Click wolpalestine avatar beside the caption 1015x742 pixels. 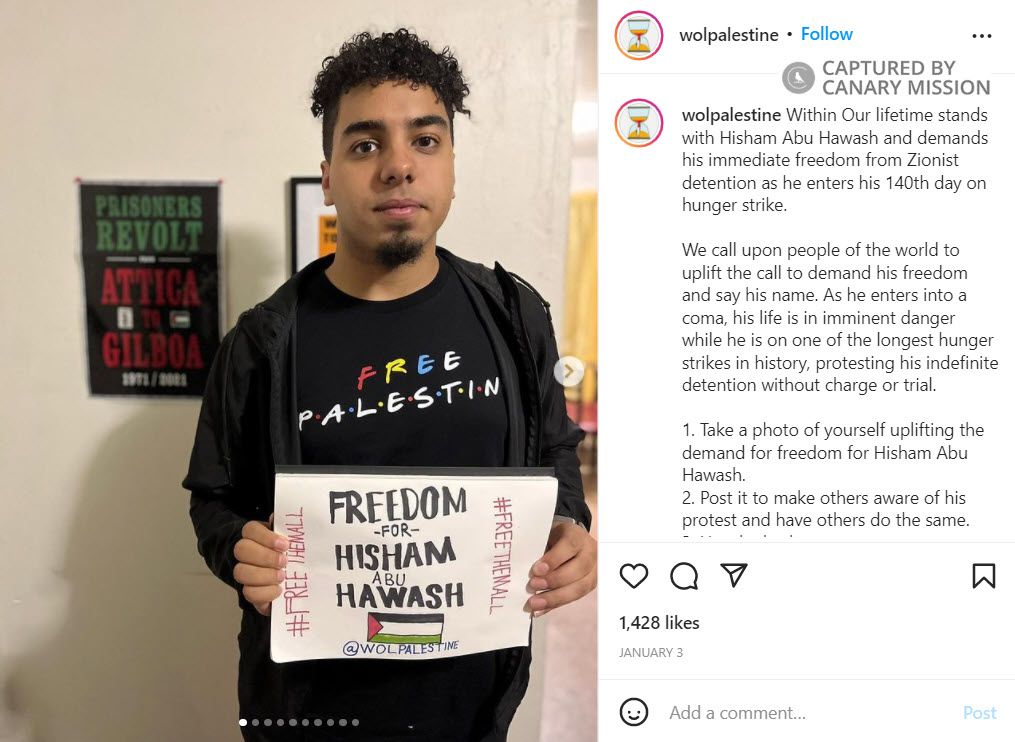click(x=639, y=123)
